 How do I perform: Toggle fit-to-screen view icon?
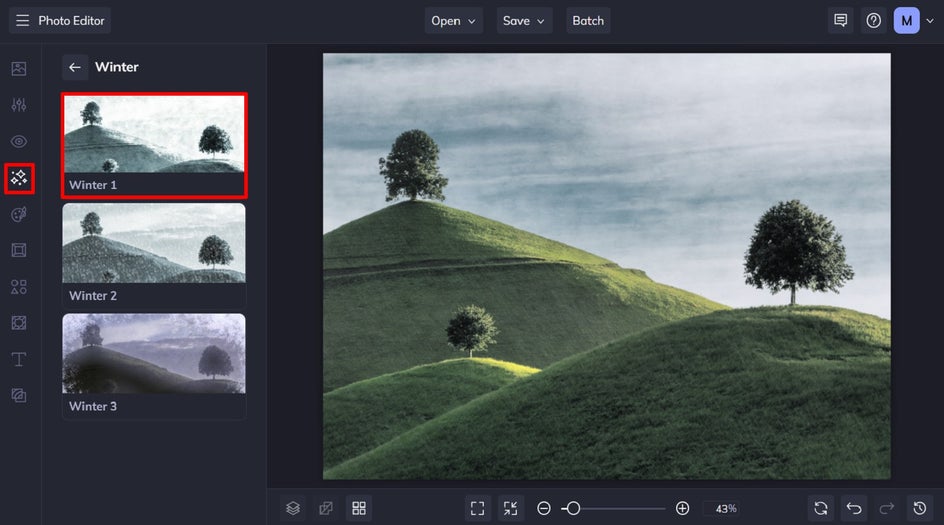(x=477, y=508)
